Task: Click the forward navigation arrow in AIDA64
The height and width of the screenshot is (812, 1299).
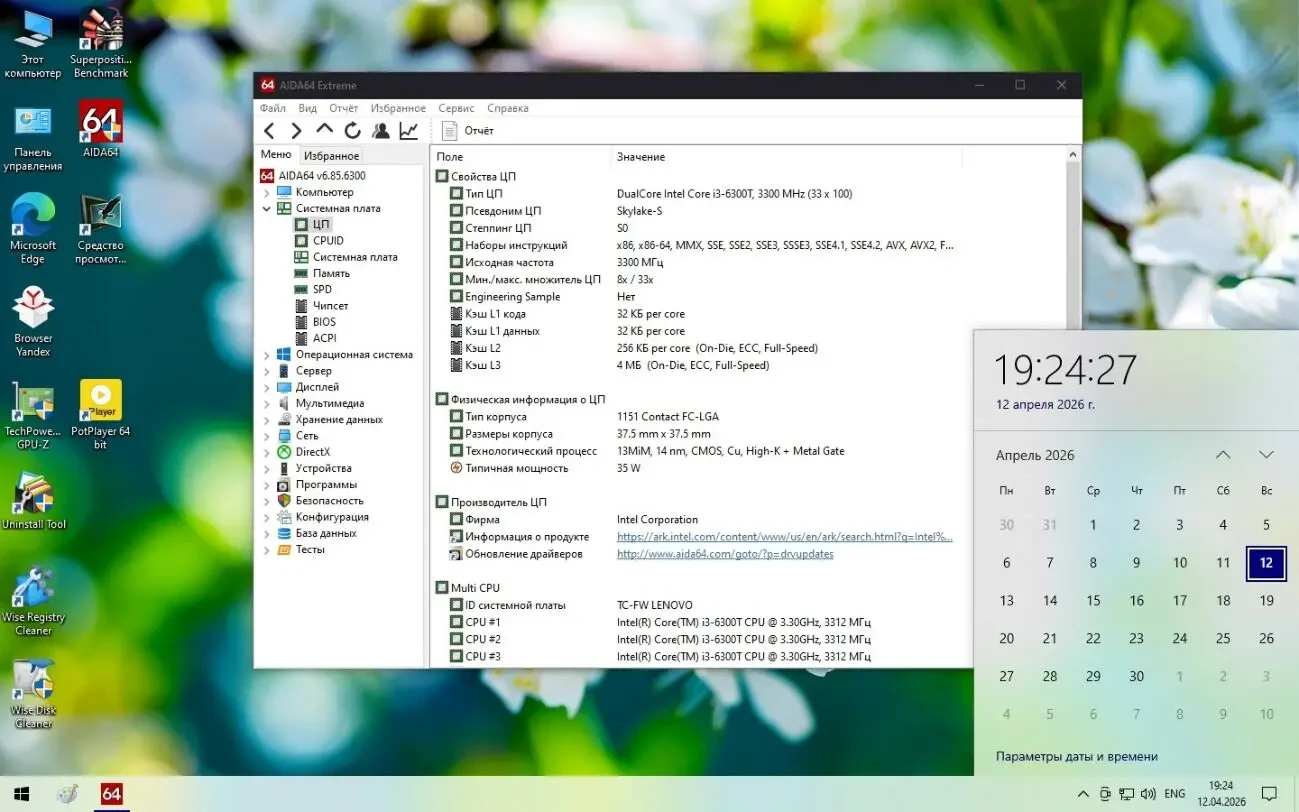Action: (296, 130)
